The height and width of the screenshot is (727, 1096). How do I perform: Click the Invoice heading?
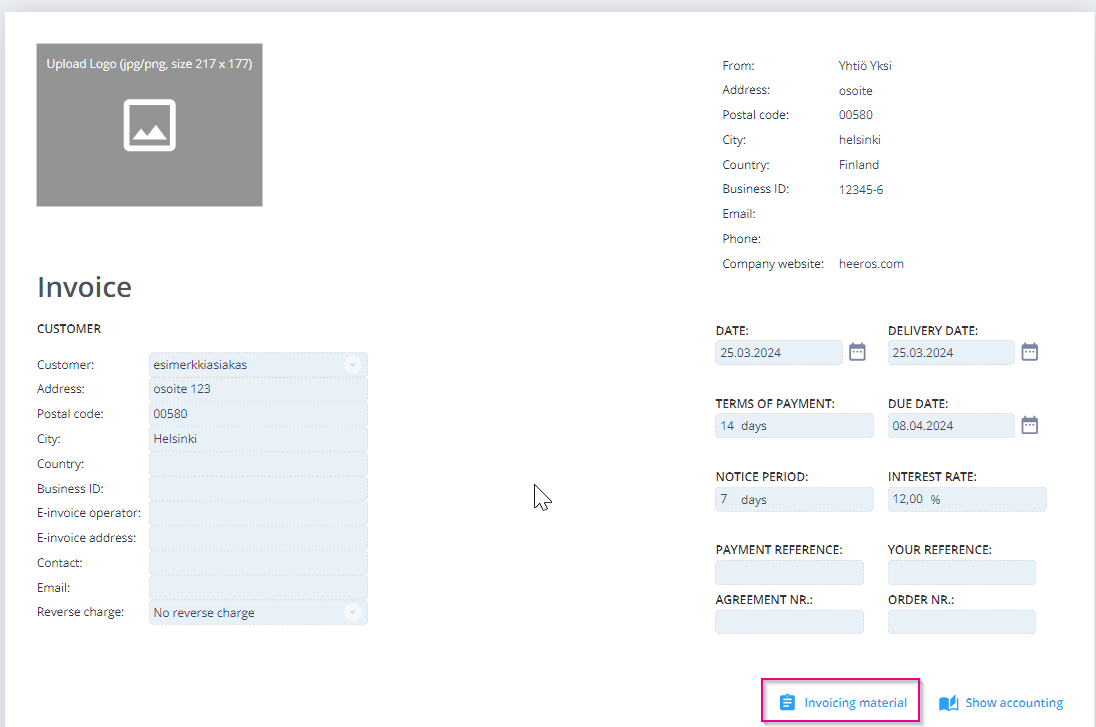[84, 287]
